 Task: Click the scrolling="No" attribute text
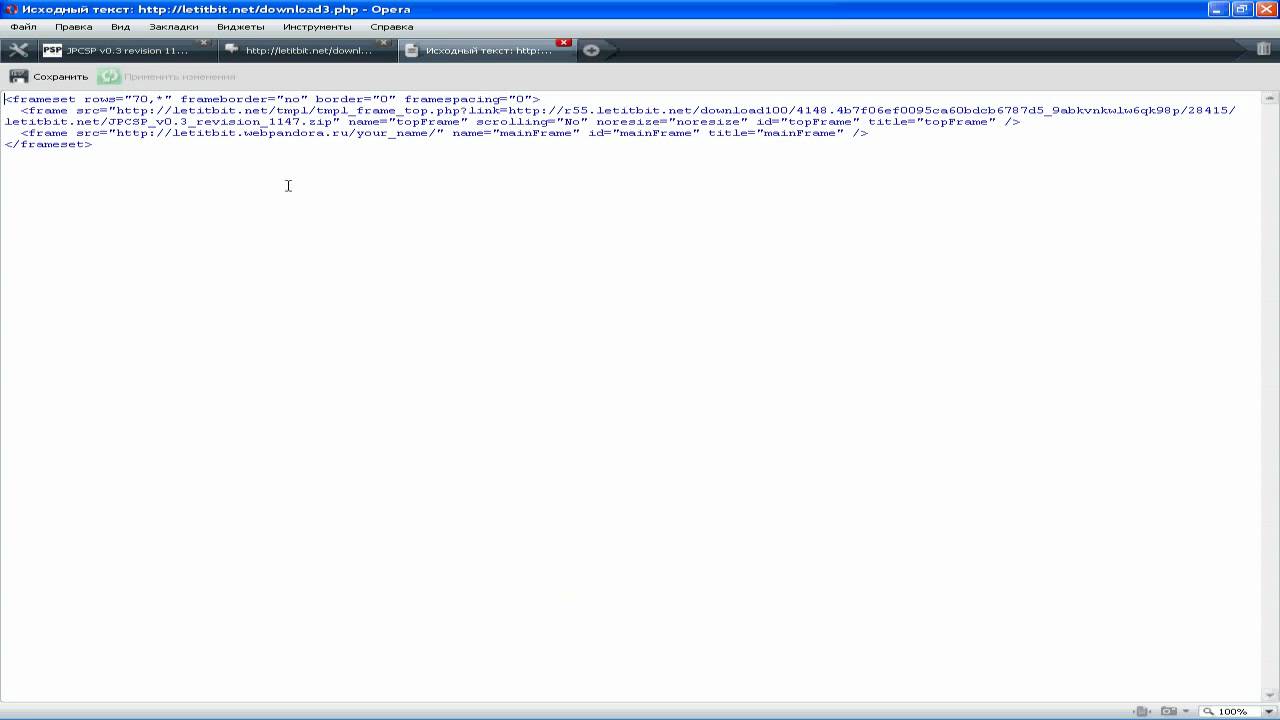tap(532, 122)
